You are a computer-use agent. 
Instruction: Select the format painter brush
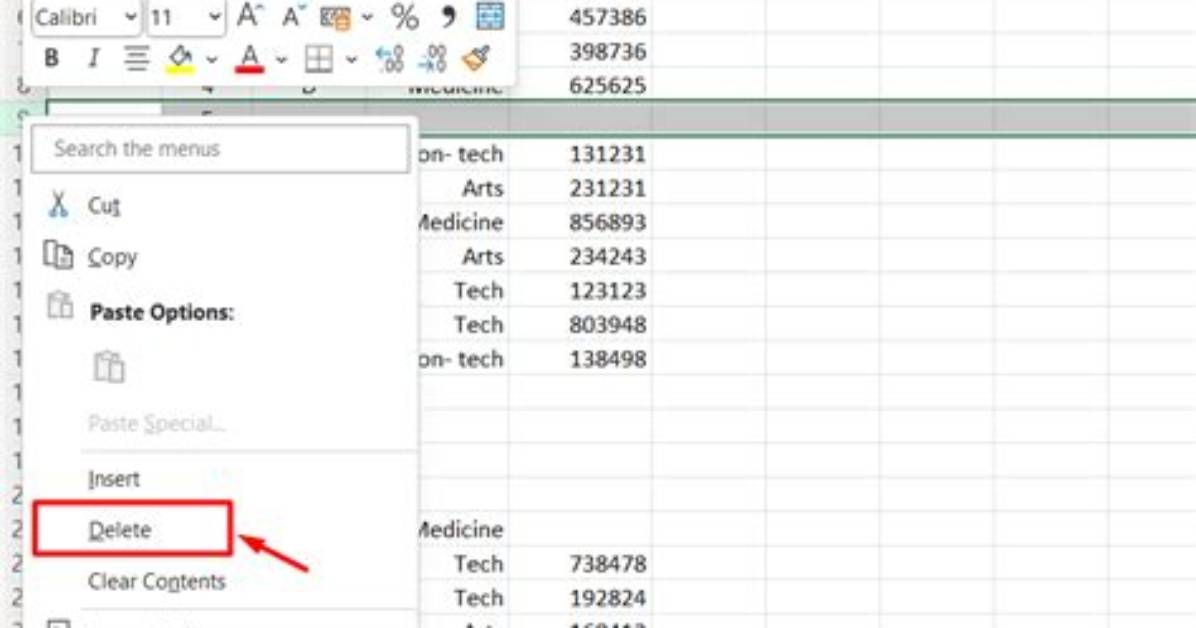(x=476, y=59)
